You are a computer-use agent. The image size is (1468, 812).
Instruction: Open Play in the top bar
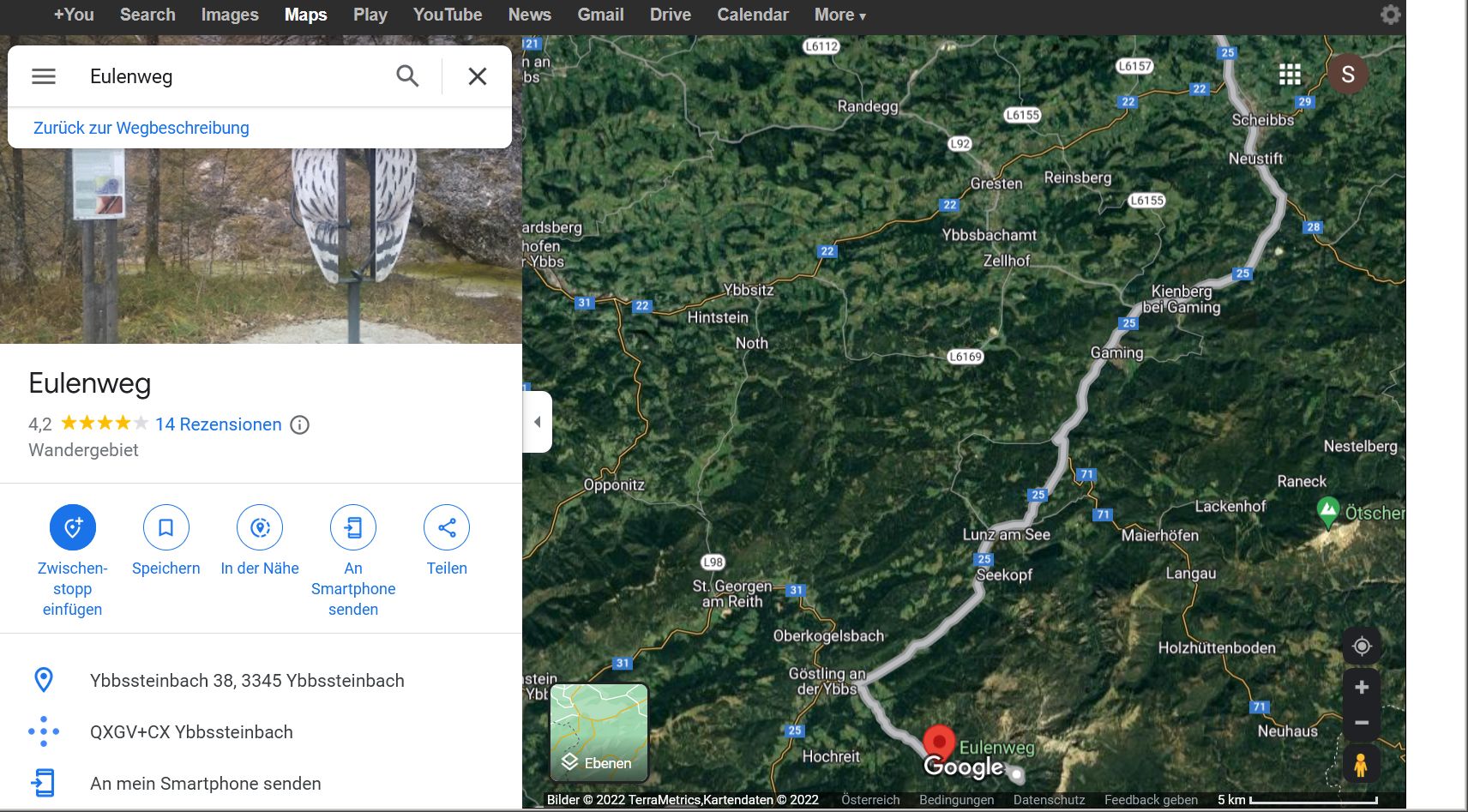point(370,15)
